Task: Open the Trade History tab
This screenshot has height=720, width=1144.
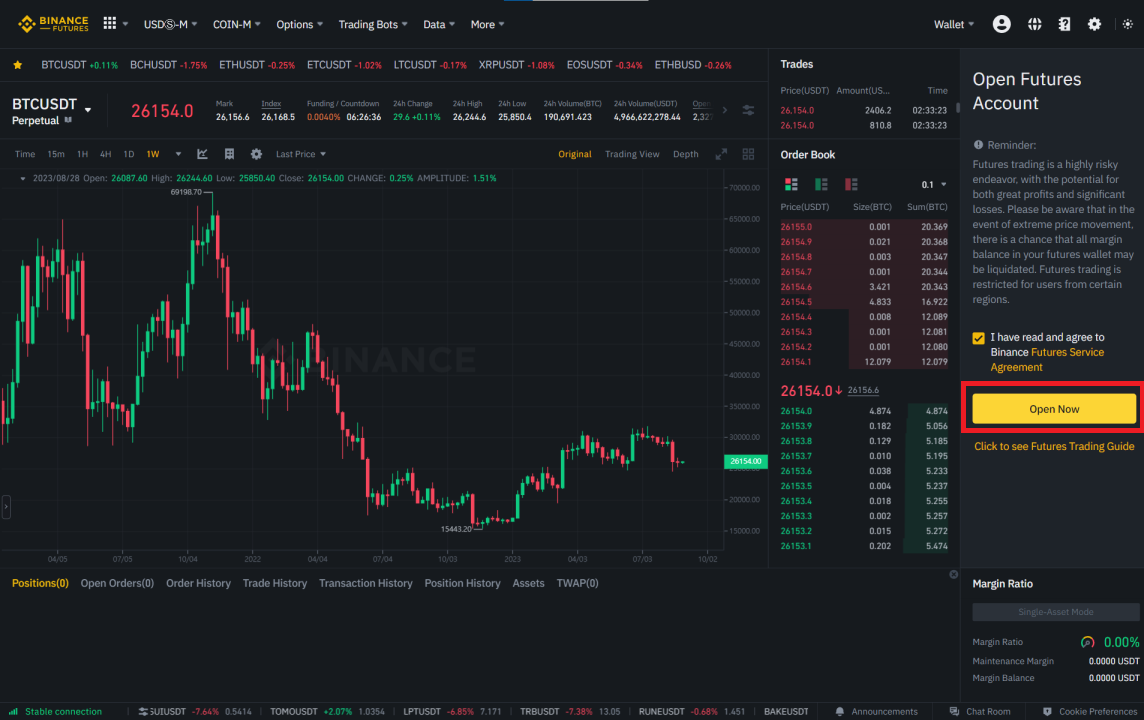Action: 274,583
